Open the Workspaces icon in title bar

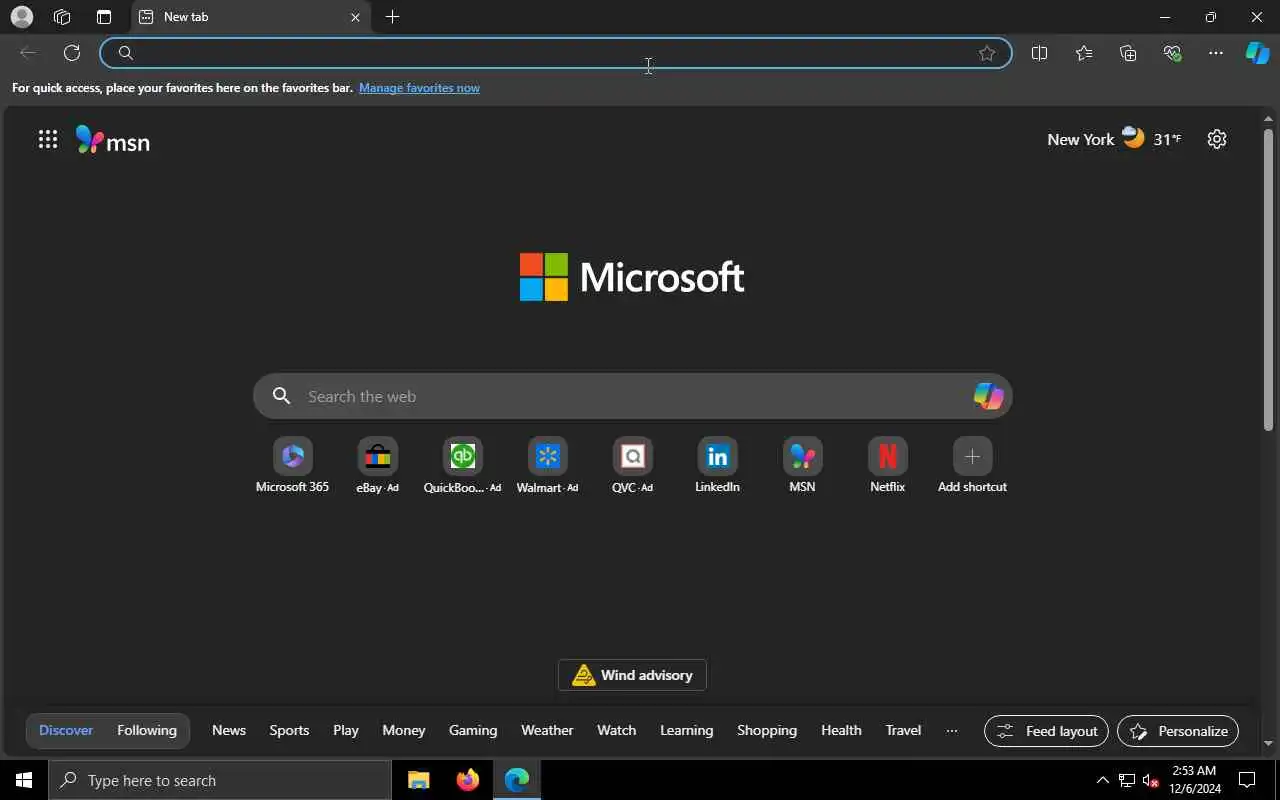(62, 17)
